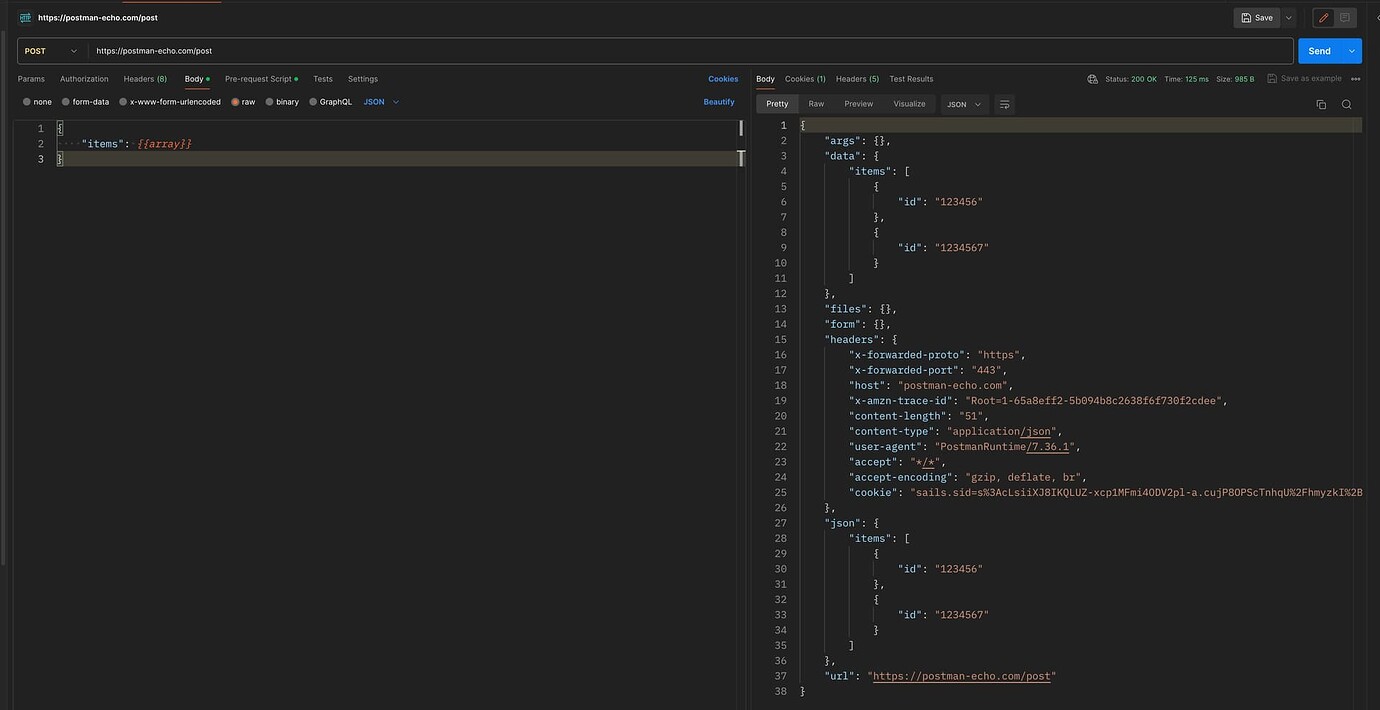The height and width of the screenshot is (710, 1380).
Task: Open the POST method dropdown
Action: click(x=51, y=51)
